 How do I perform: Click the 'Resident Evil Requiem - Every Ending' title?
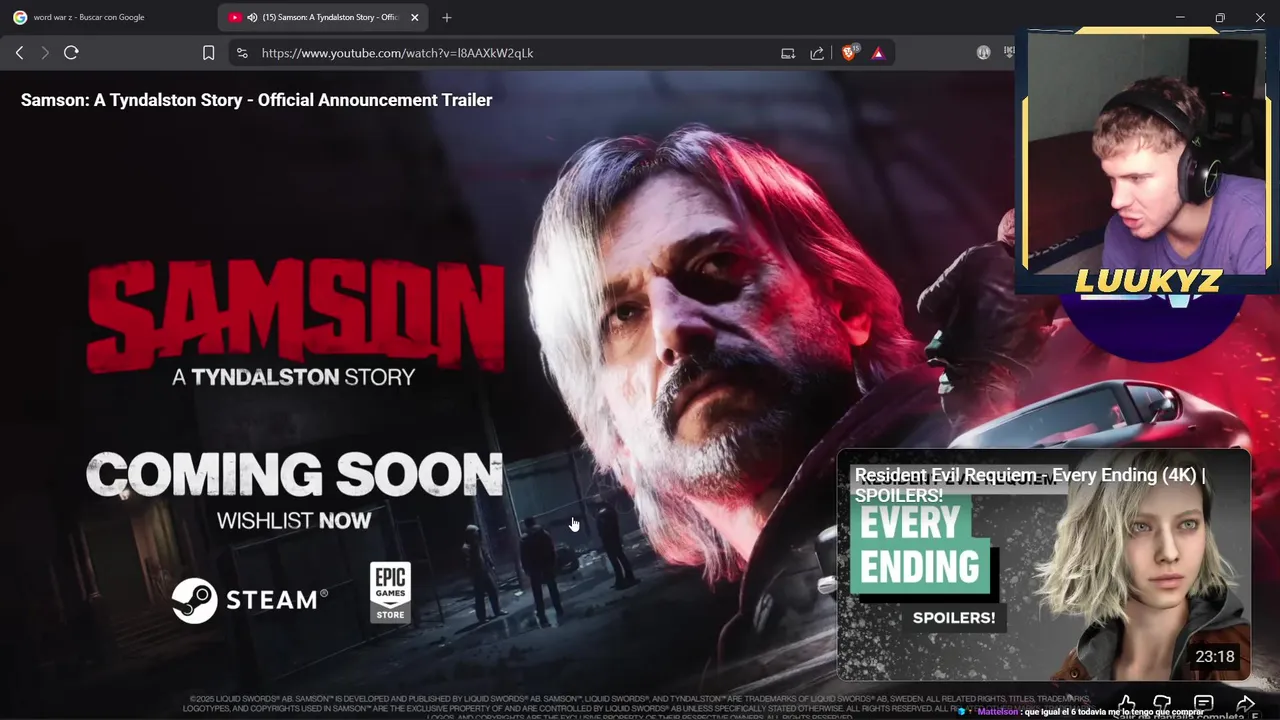(x=1030, y=485)
